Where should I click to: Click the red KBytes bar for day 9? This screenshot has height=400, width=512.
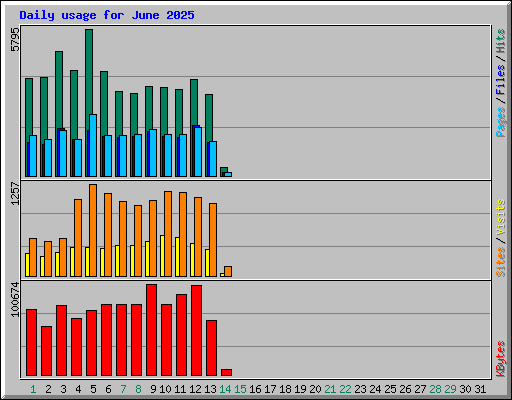[x=152, y=330]
